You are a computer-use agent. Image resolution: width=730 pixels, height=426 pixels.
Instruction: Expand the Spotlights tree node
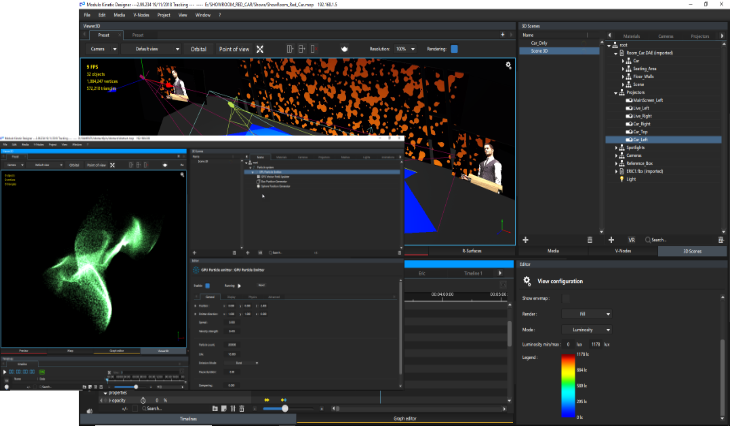tap(616, 148)
